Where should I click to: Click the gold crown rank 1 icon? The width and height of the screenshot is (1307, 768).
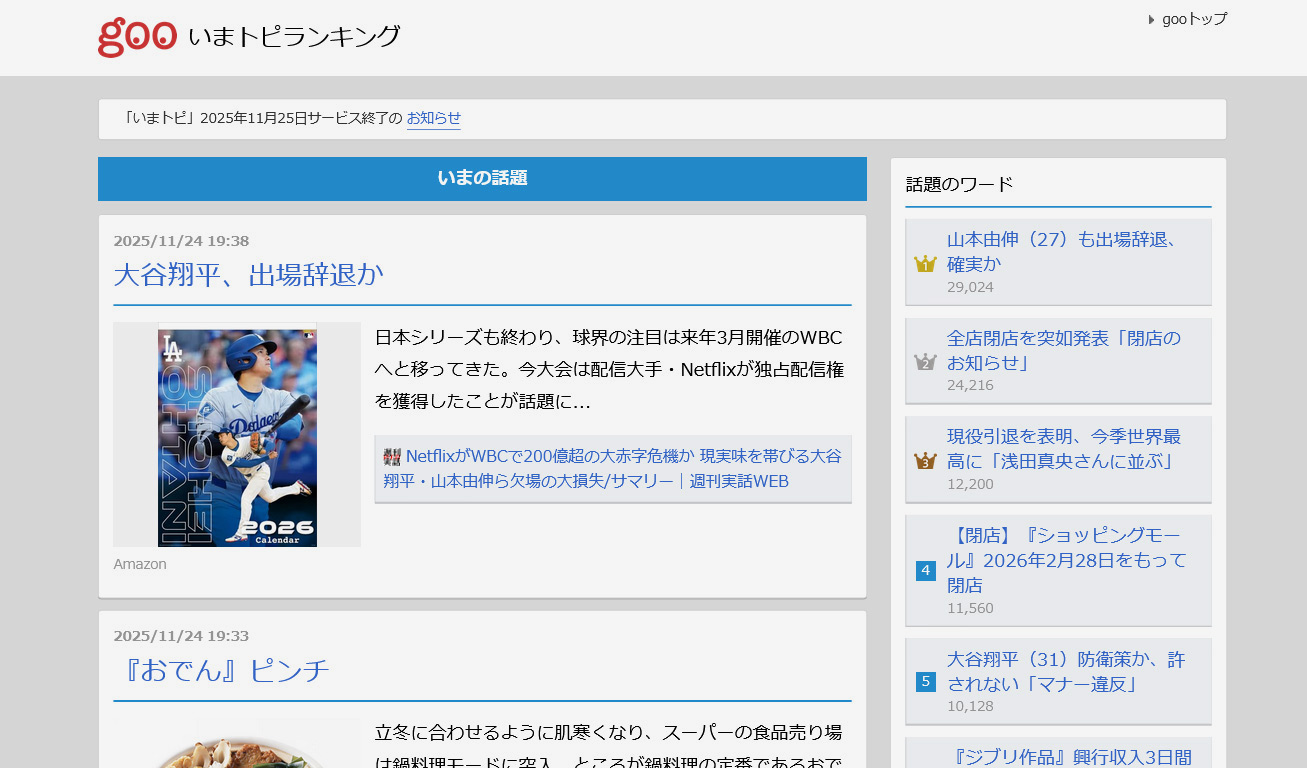pyautogui.click(x=925, y=264)
